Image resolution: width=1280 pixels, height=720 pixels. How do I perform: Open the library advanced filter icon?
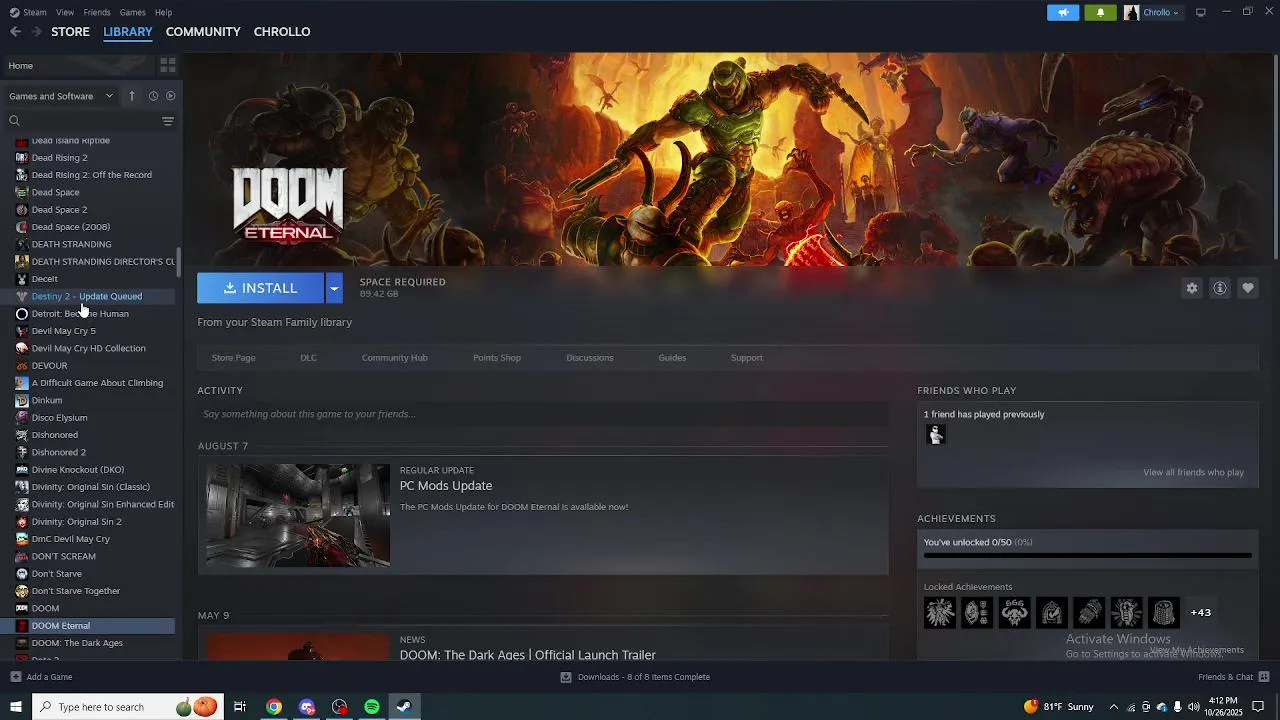(168, 121)
